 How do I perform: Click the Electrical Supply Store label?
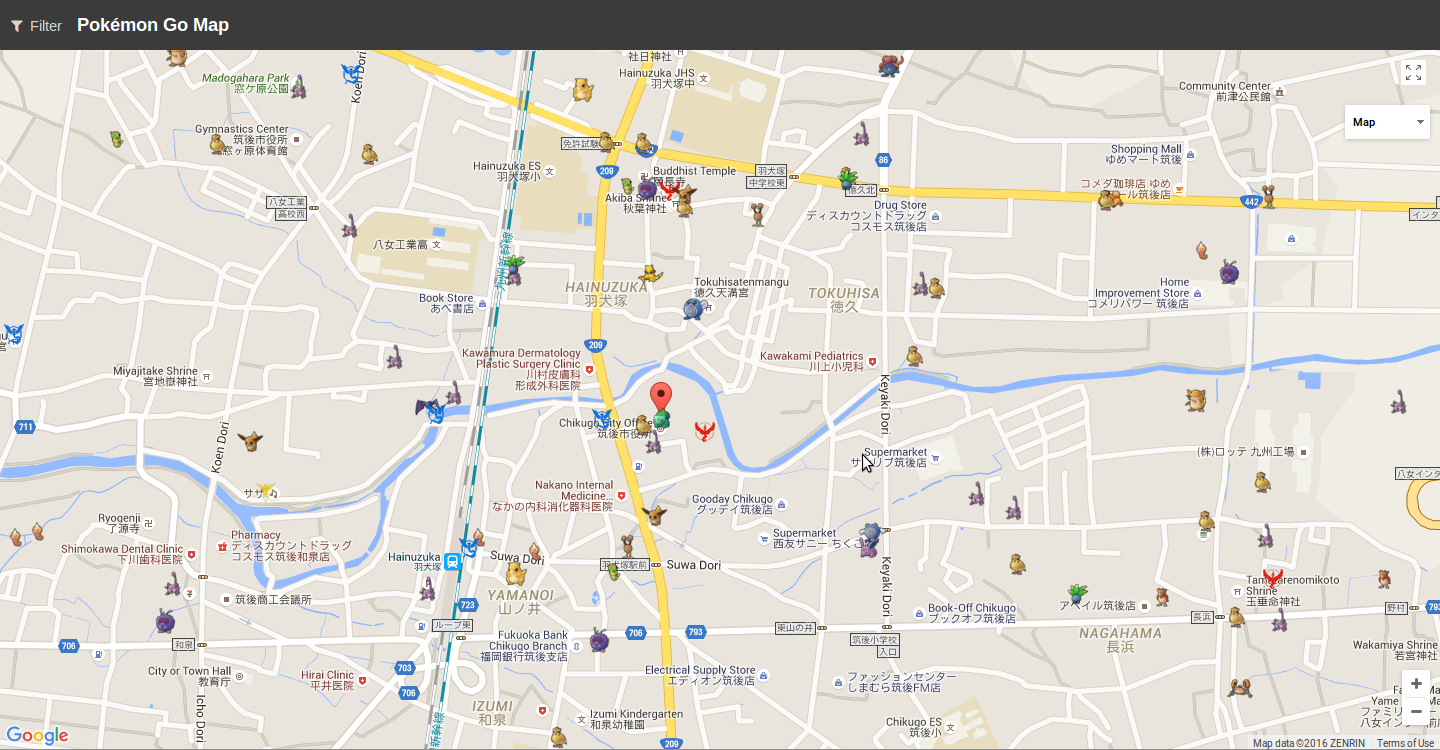pyautogui.click(x=700, y=675)
